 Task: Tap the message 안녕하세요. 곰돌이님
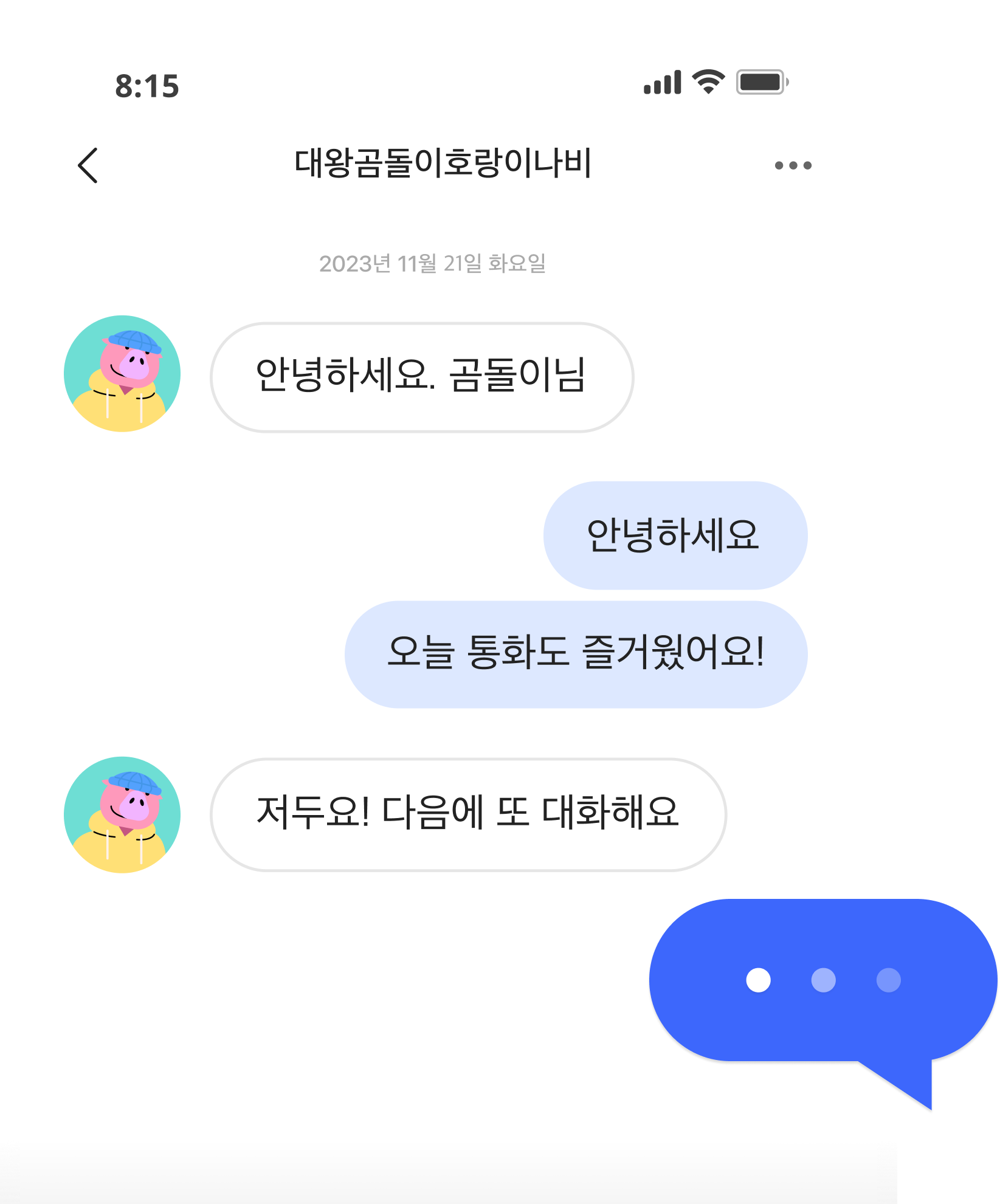coord(422,377)
